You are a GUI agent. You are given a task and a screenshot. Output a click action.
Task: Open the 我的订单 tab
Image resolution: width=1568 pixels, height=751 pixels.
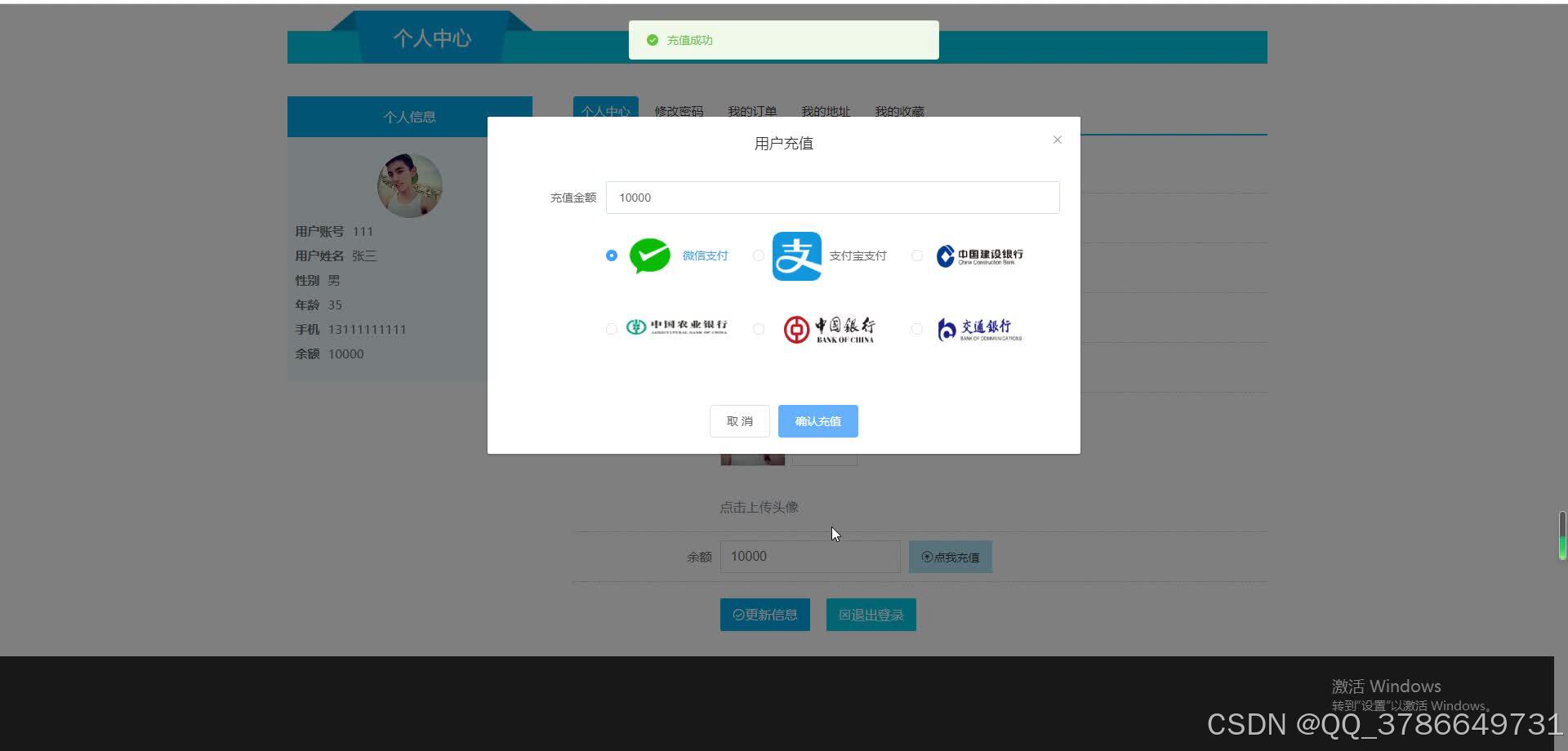pos(752,111)
